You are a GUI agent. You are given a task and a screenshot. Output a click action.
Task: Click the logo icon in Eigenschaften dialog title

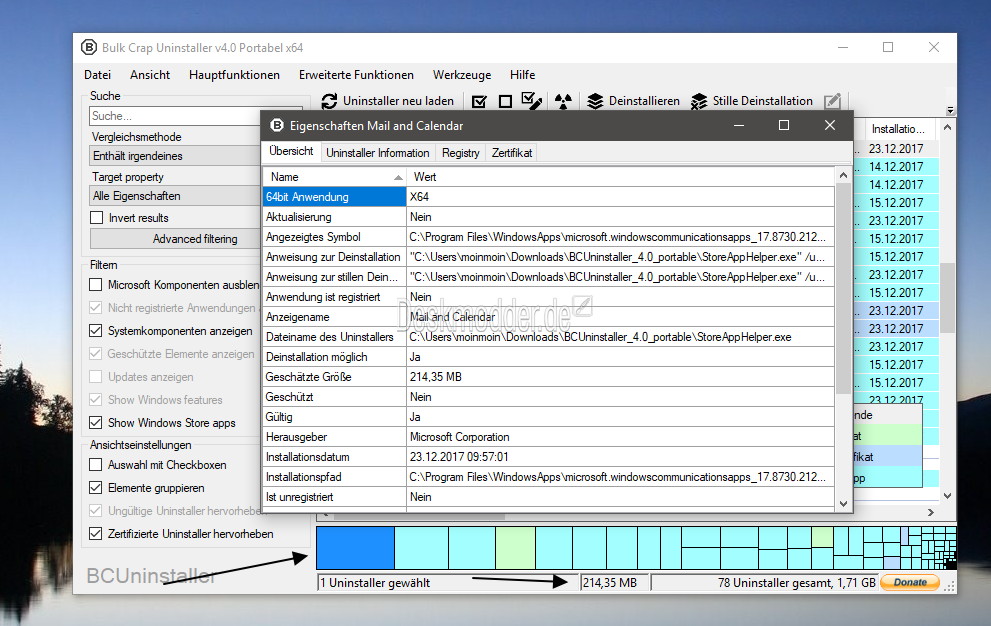click(x=277, y=125)
